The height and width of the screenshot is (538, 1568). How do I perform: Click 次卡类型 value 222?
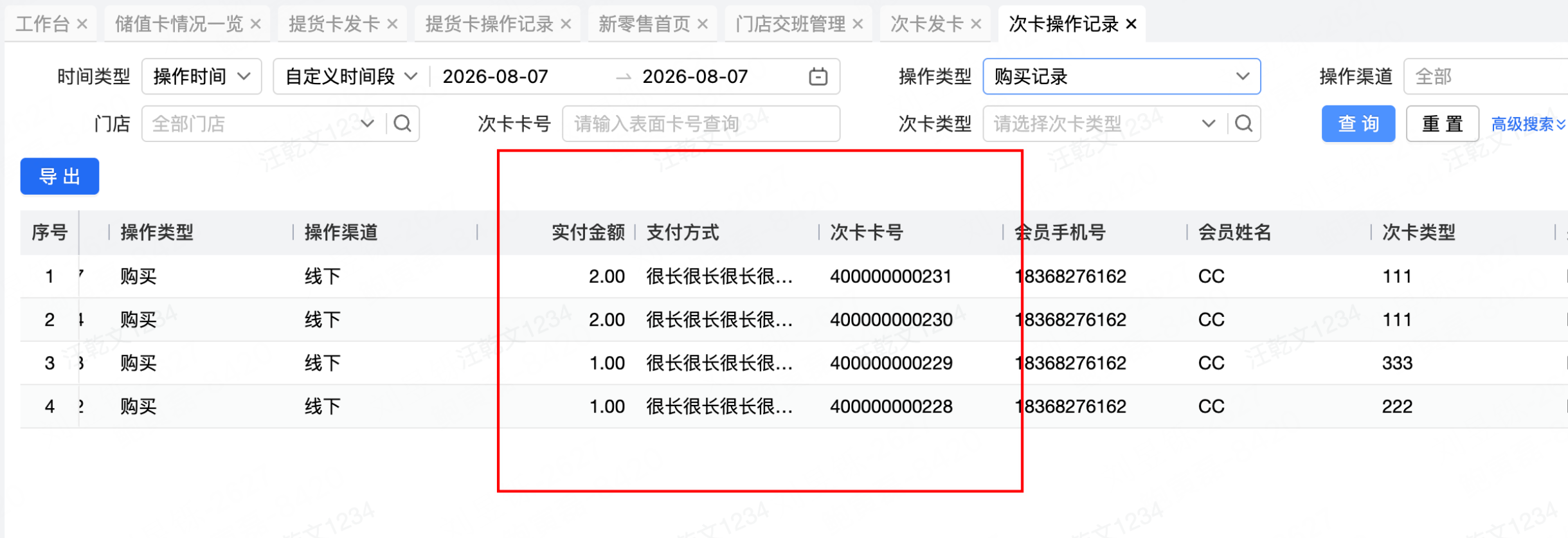pyautogui.click(x=1397, y=406)
